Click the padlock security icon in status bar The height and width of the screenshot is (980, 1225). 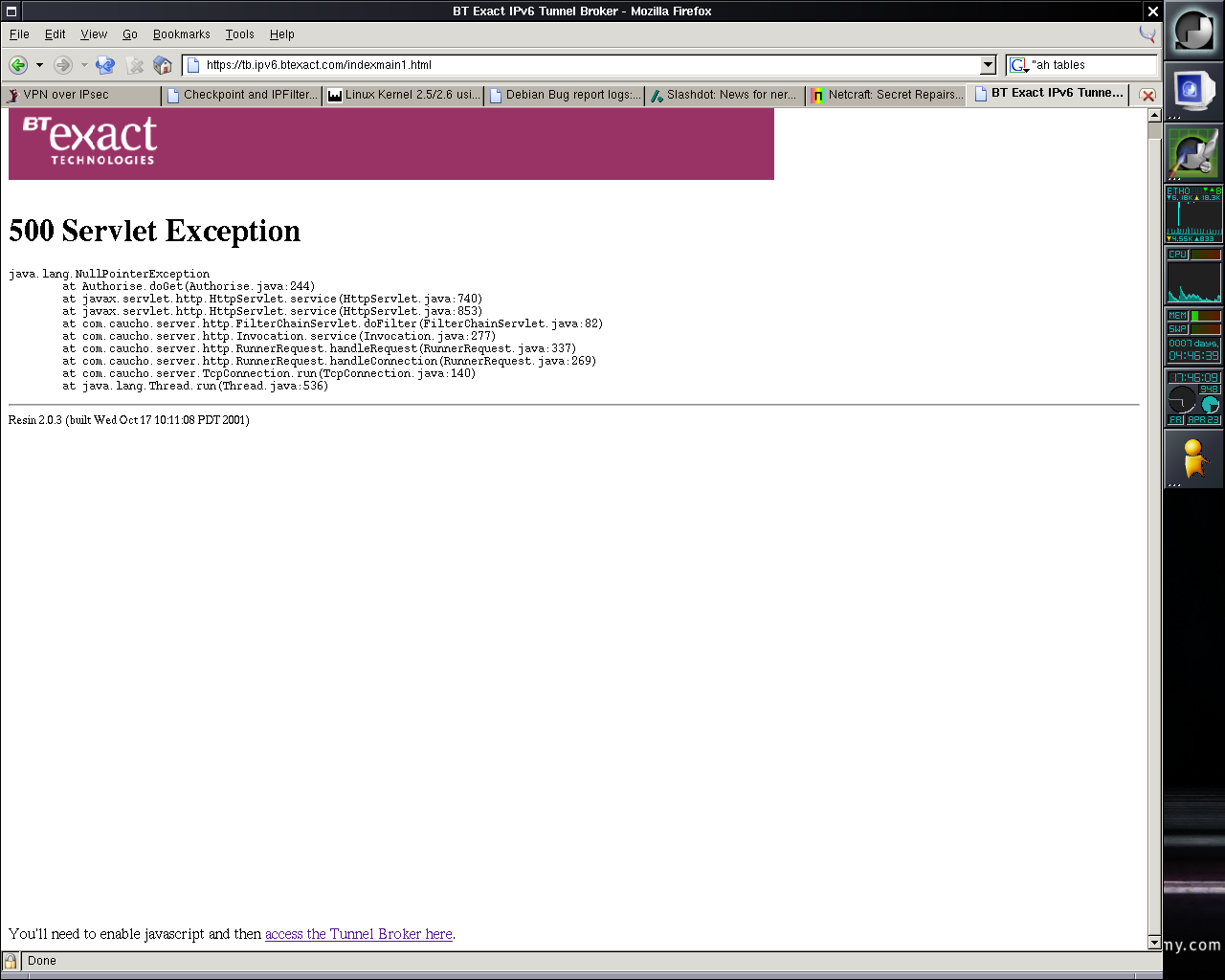pyautogui.click(x=11, y=961)
